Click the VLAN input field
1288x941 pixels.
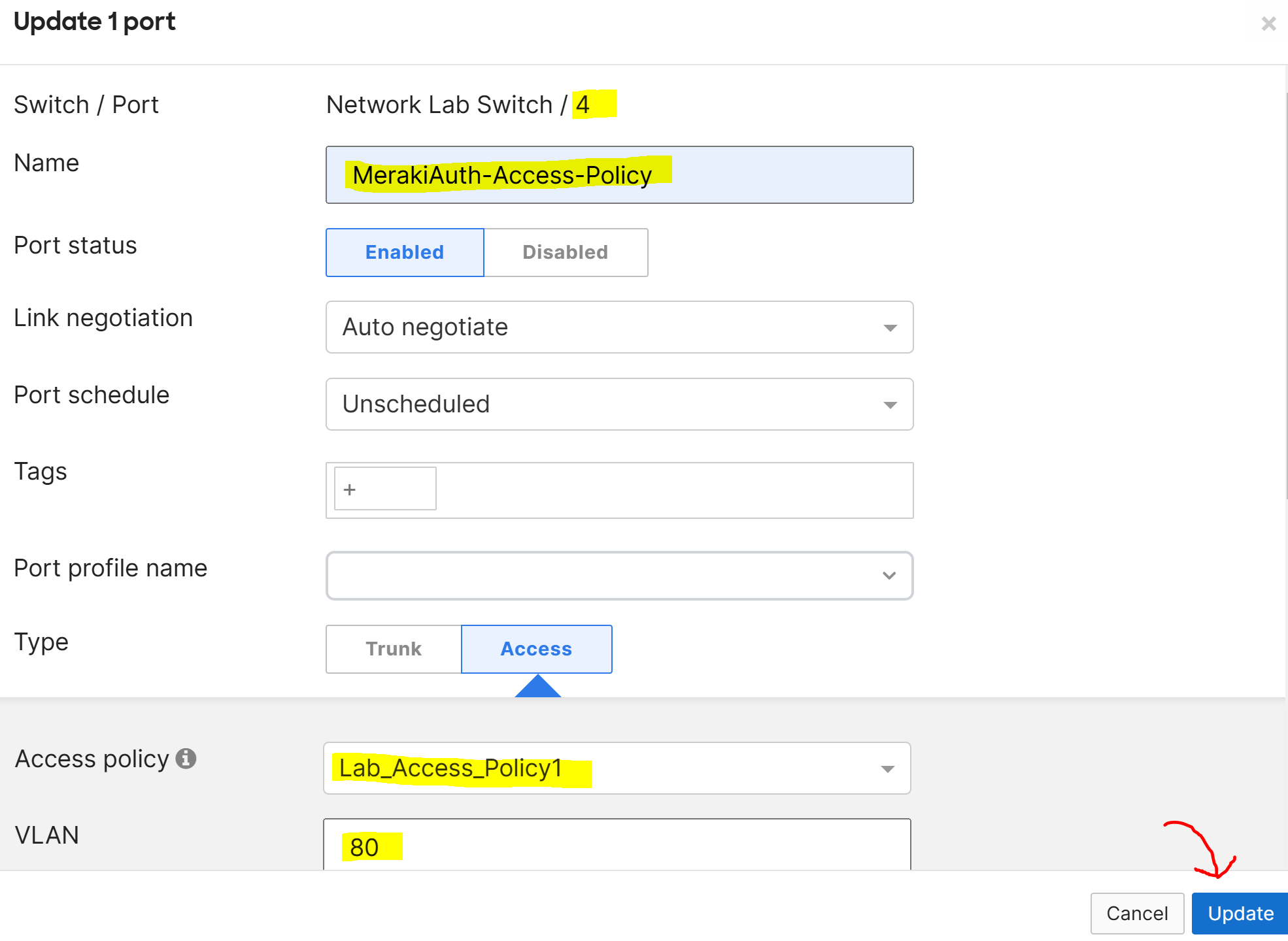[x=617, y=844]
